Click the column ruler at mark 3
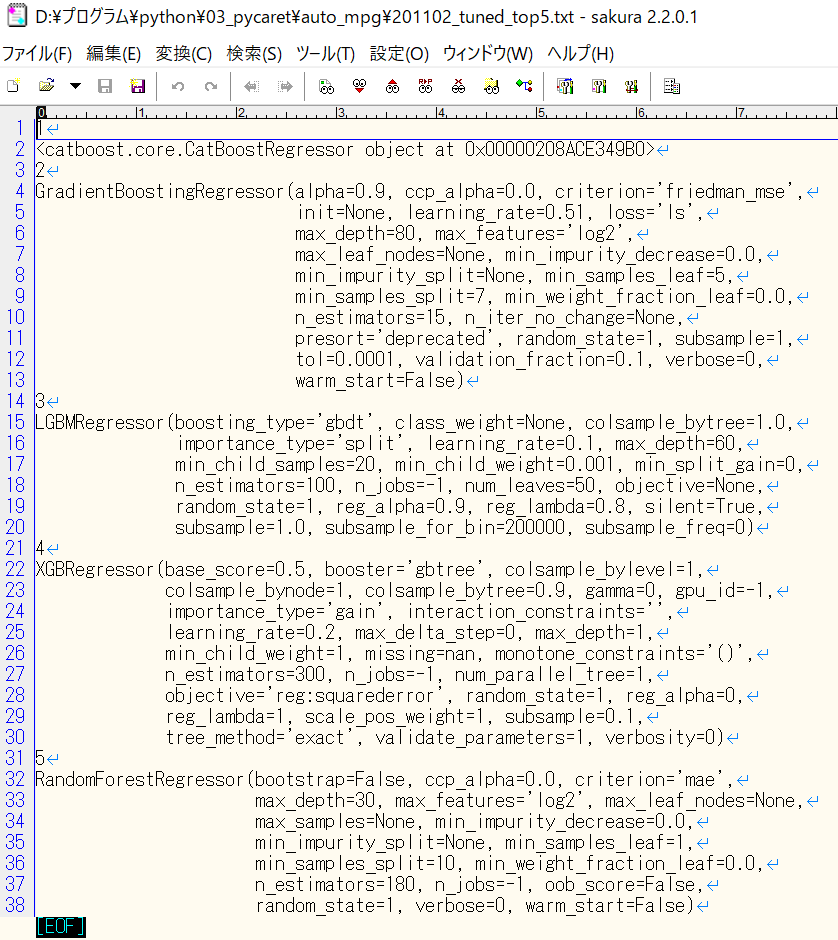The image size is (838, 940). click(x=340, y=112)
